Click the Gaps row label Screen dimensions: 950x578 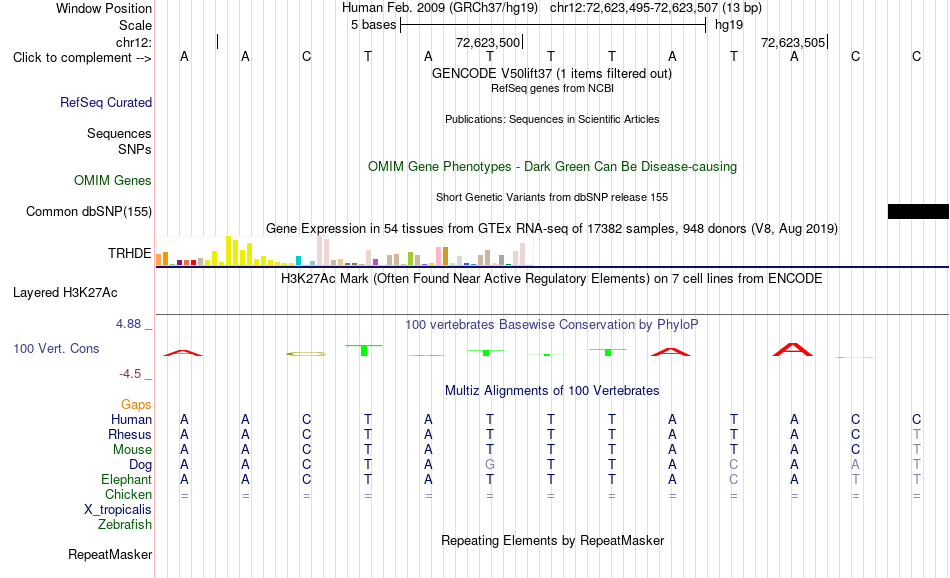pos(136,404)
